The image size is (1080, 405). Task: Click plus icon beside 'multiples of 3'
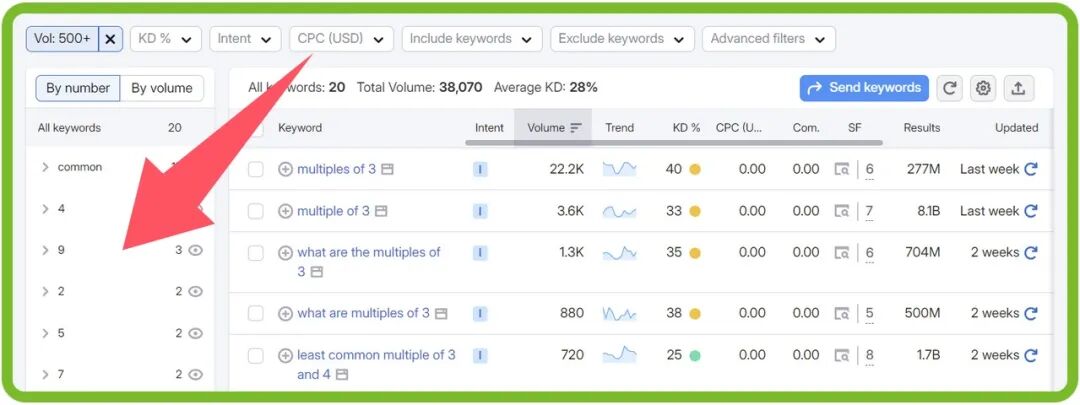point(285,170)
